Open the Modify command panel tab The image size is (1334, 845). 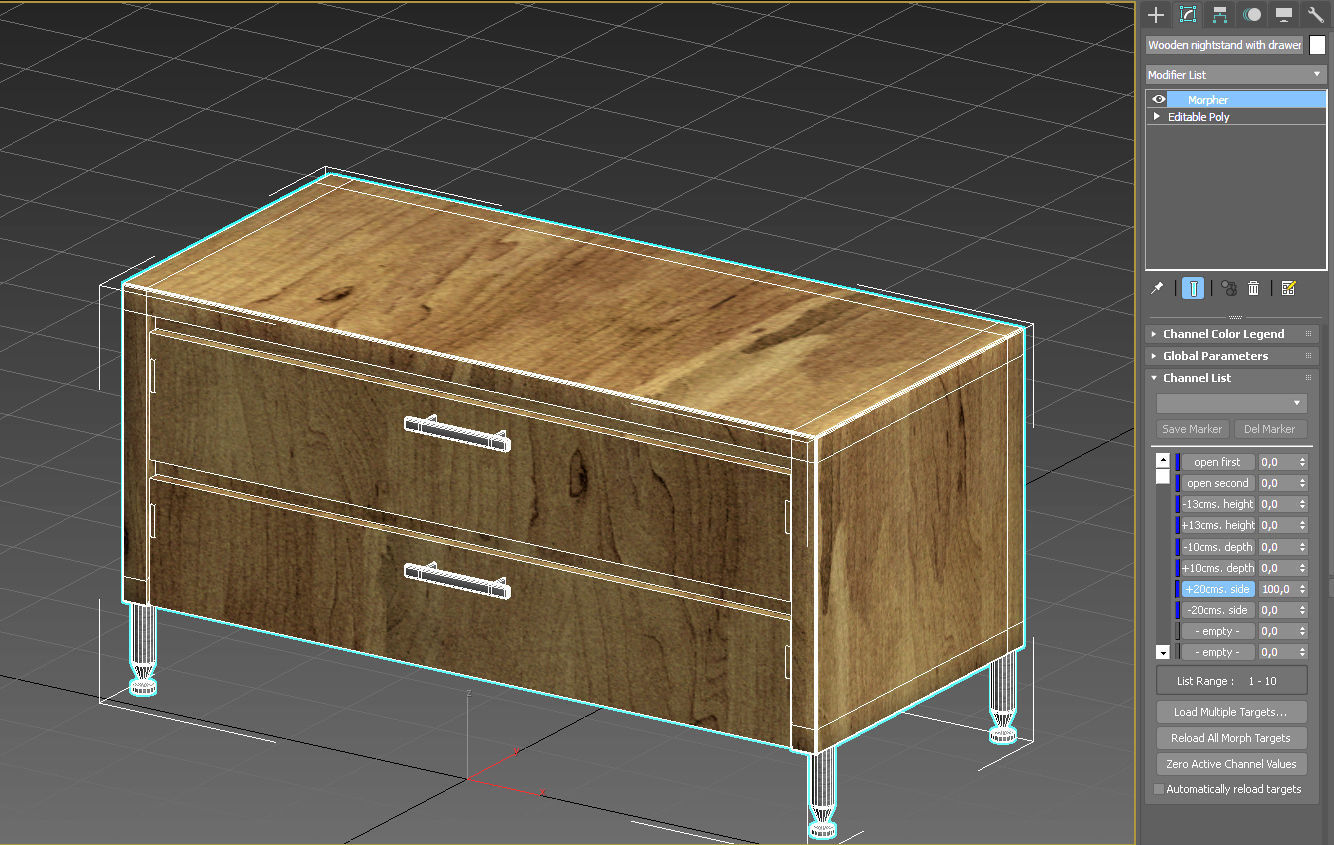(1188, 14)
